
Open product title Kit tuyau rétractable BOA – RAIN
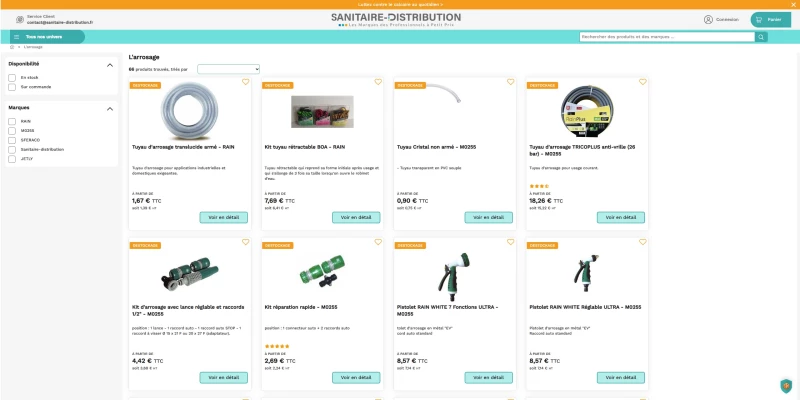[x=305, y=147]
